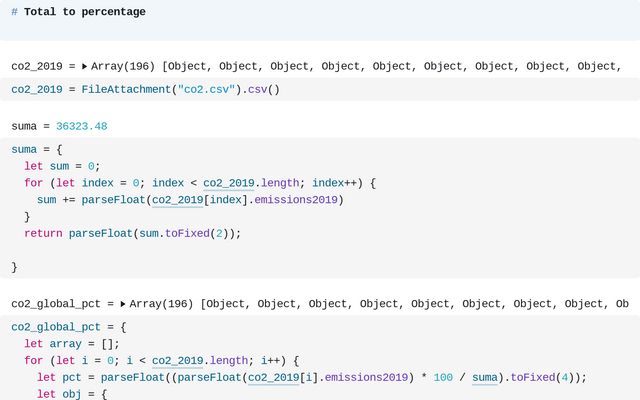The width and height of the screenshot is (640, 400).
Task: Click the suma output value 36323.48
Action: pos(82,126)
